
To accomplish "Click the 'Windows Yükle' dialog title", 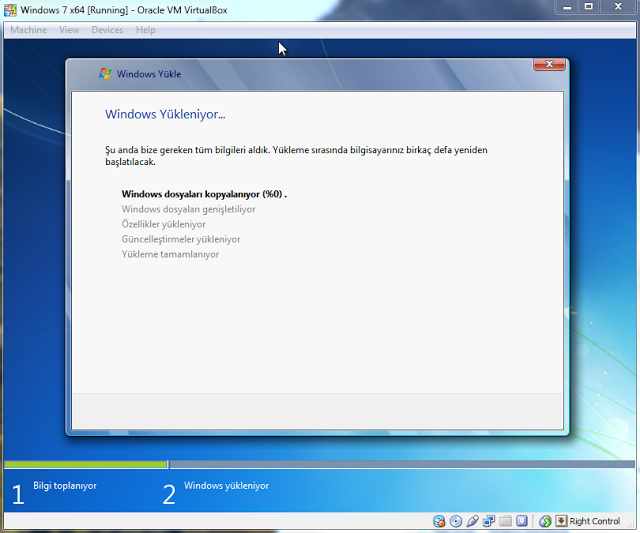I will pyautogui.click(x=149, y=74).
